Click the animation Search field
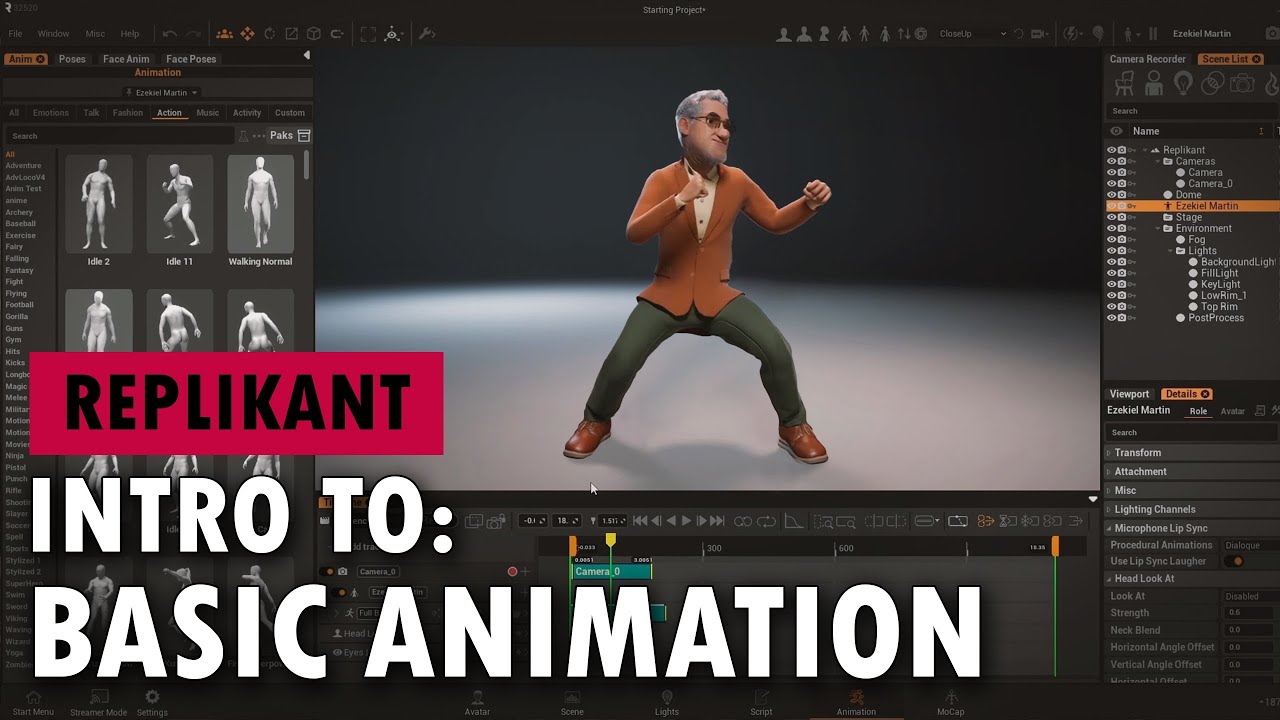 [120, 135]
